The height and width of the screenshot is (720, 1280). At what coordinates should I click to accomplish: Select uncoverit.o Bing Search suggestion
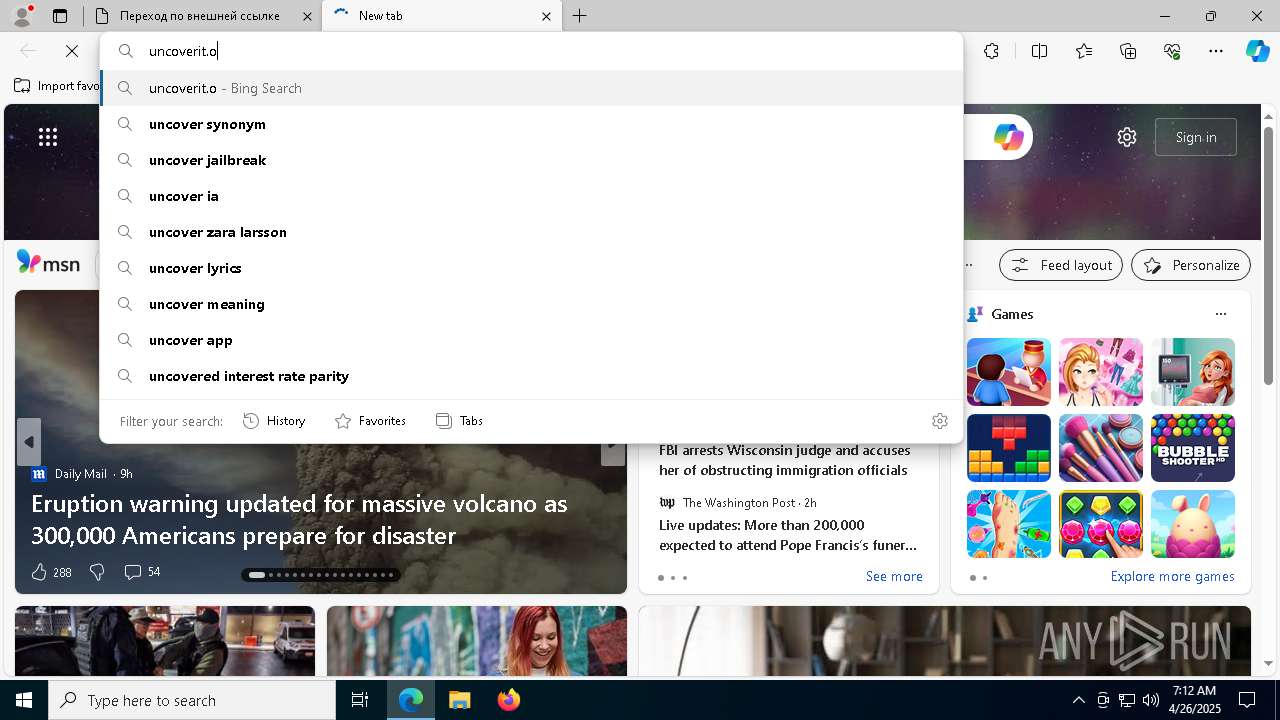point(531,88)
